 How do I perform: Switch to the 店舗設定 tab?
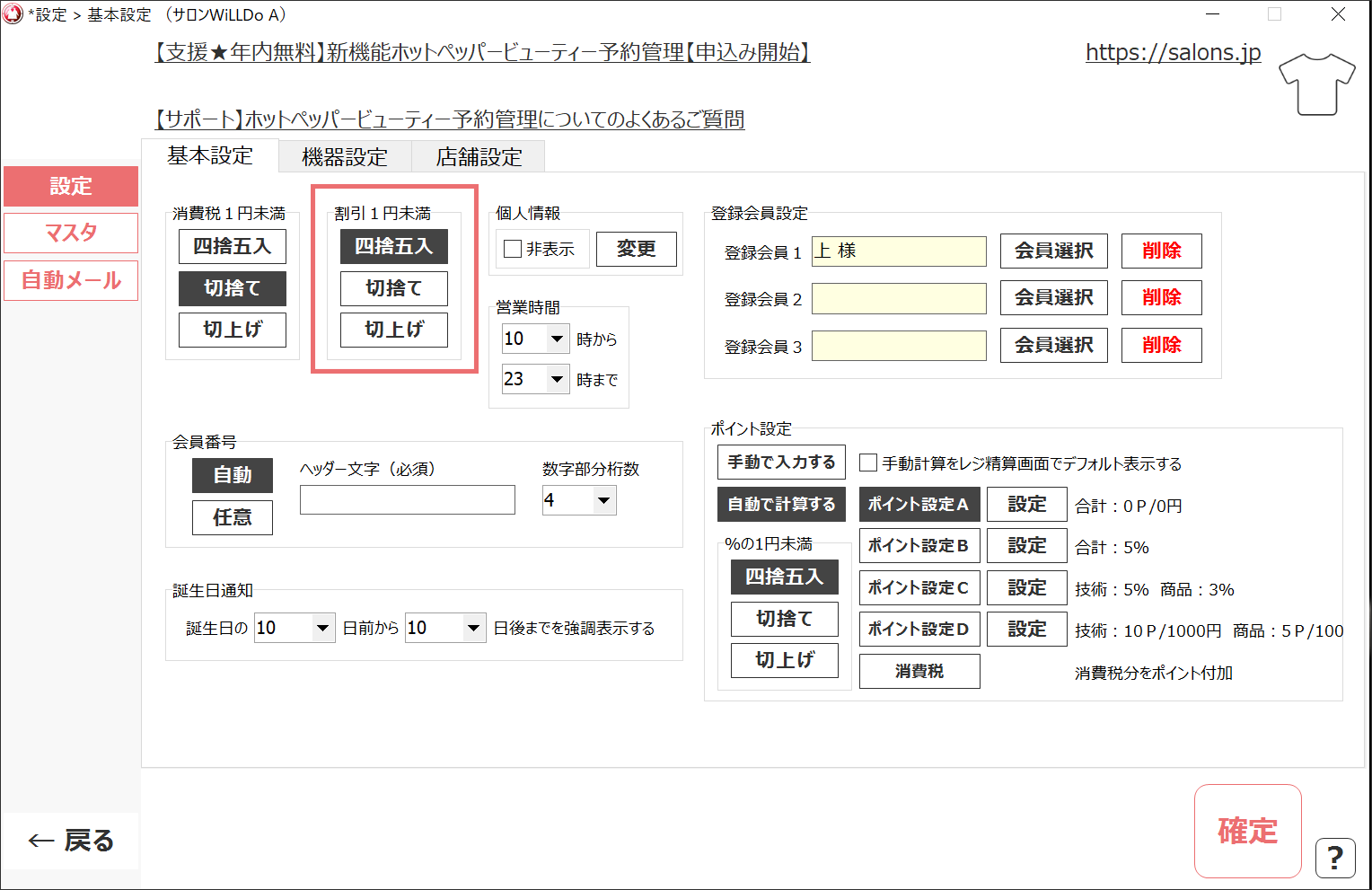click(479, 157)
